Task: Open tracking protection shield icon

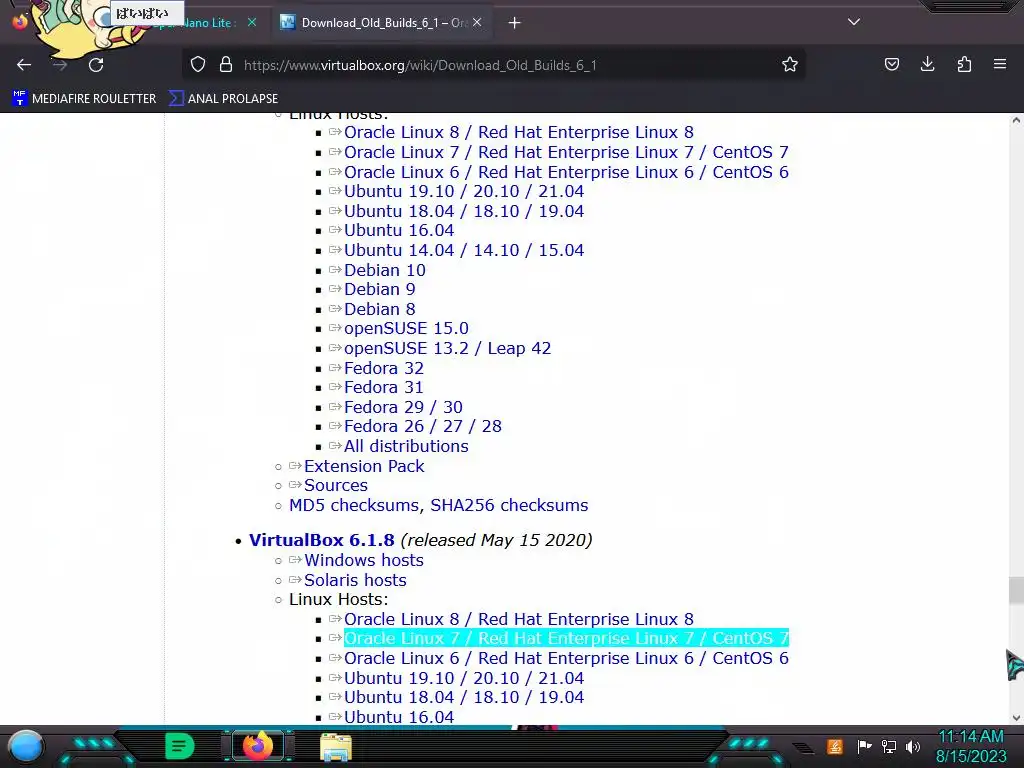Action: 198,65
